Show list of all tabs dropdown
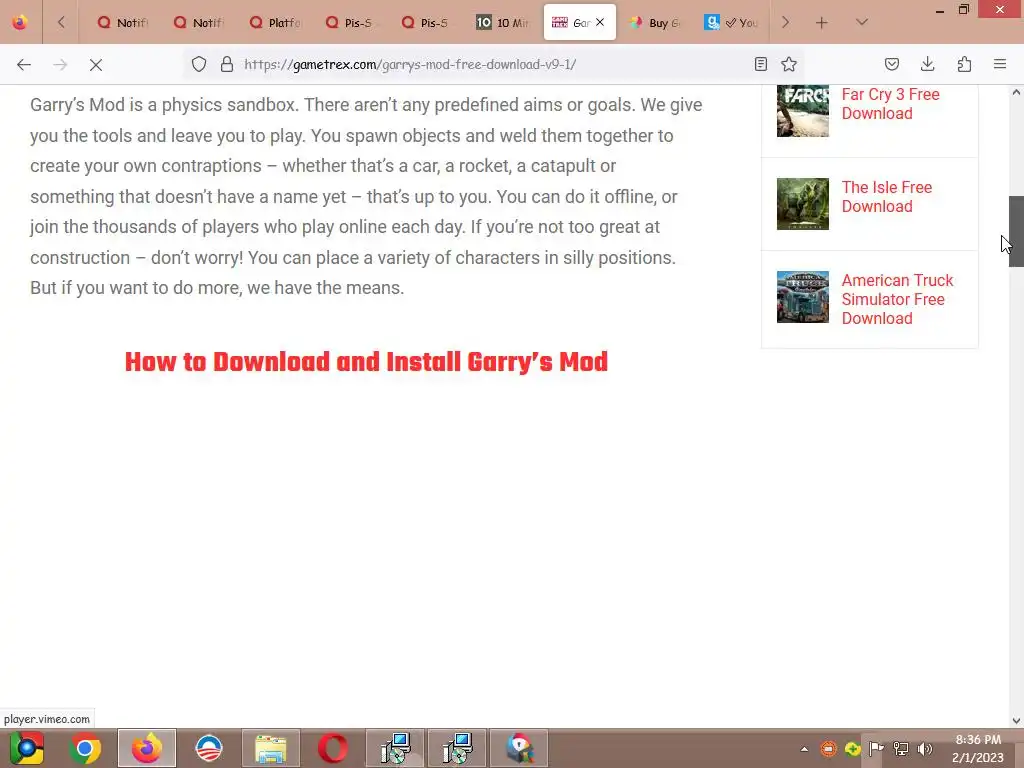The image size is (1024, 768). pyautogui.click(x=862, y=23)
